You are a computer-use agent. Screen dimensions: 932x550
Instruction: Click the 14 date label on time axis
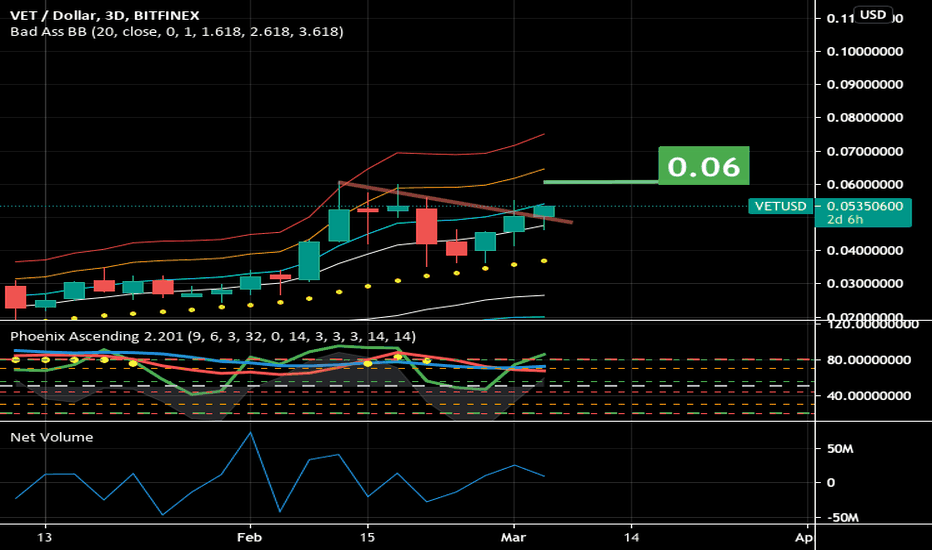(x=631, y=538)
